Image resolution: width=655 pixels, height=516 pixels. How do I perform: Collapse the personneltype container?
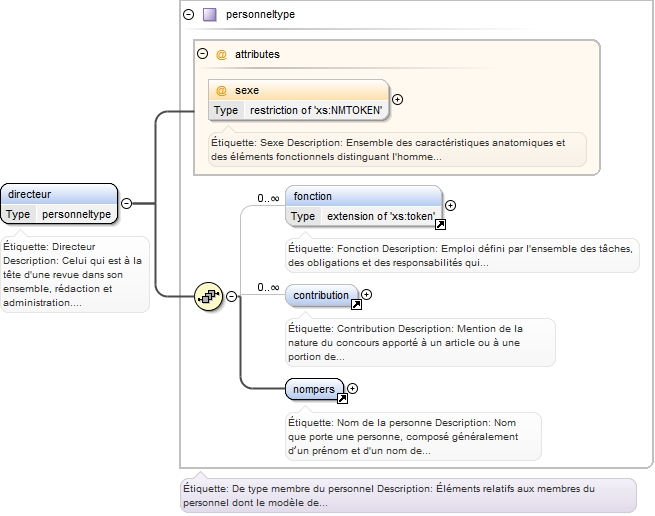pos(188,15)
